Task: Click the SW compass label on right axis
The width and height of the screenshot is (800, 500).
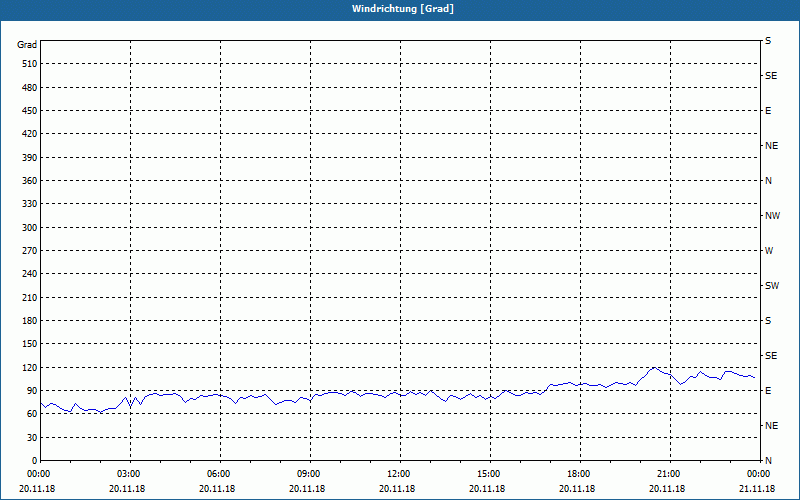Action: point(772,286)
